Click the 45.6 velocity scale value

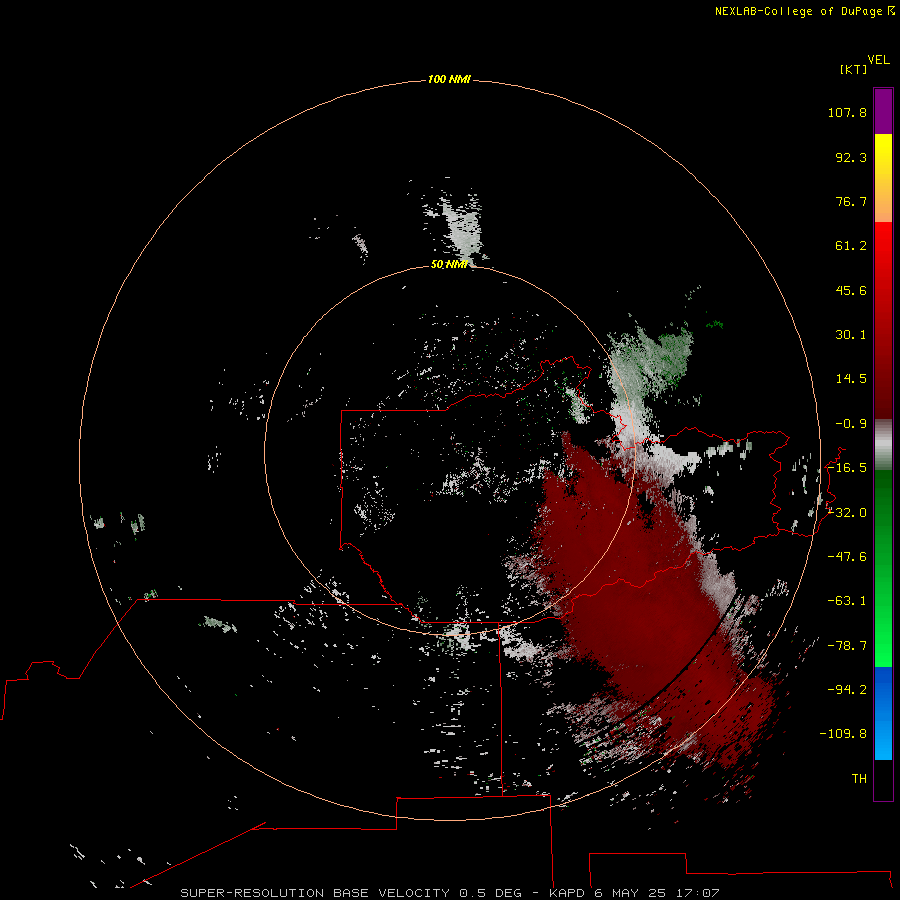851,290
